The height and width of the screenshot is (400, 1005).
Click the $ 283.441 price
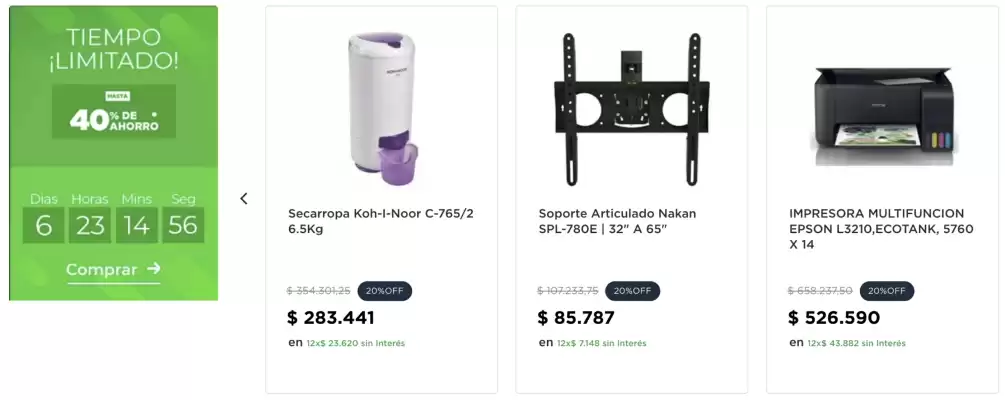coord(331,317)
